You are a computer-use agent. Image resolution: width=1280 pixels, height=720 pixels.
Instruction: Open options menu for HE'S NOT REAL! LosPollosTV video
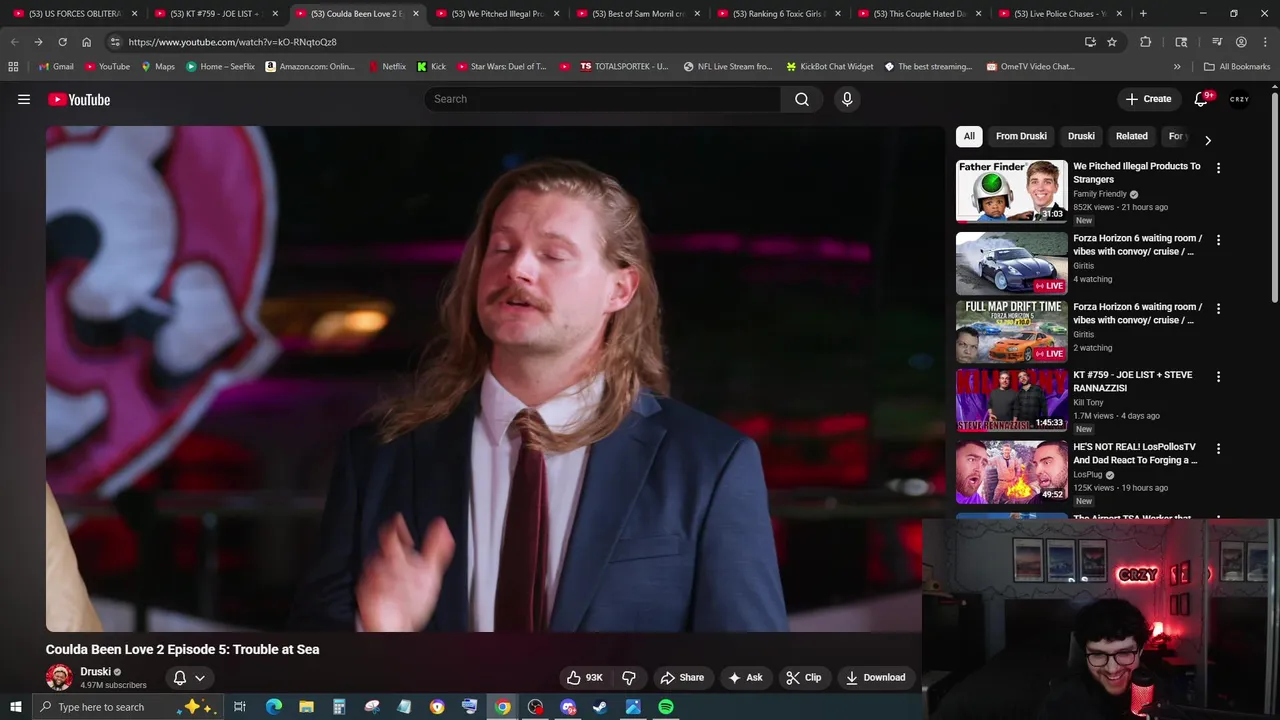point(1218,448)
